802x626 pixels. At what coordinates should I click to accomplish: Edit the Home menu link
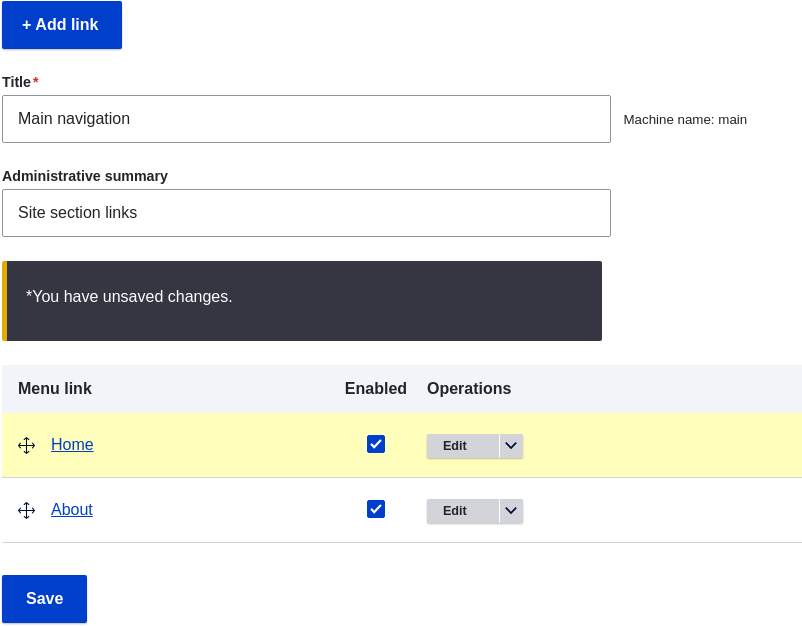pyautogui.click(x=462, y=446)
